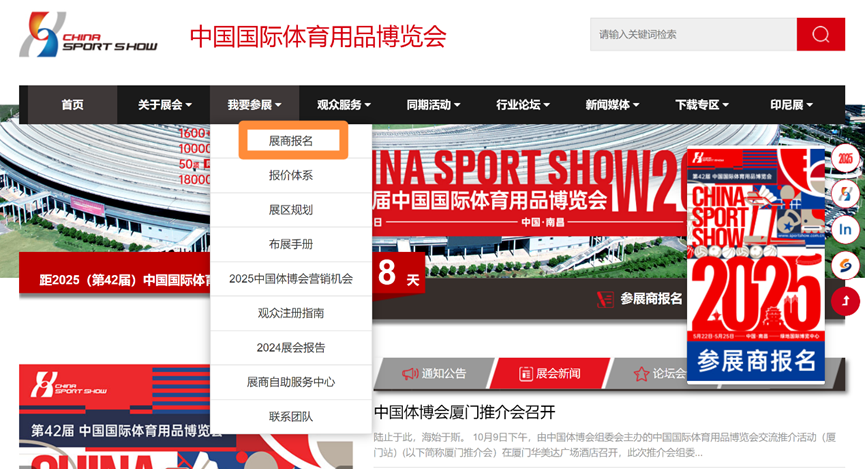Screen dimensions: 865x469
Task: Expand the 我要参展 dropdown
Action: pos(254,104)
